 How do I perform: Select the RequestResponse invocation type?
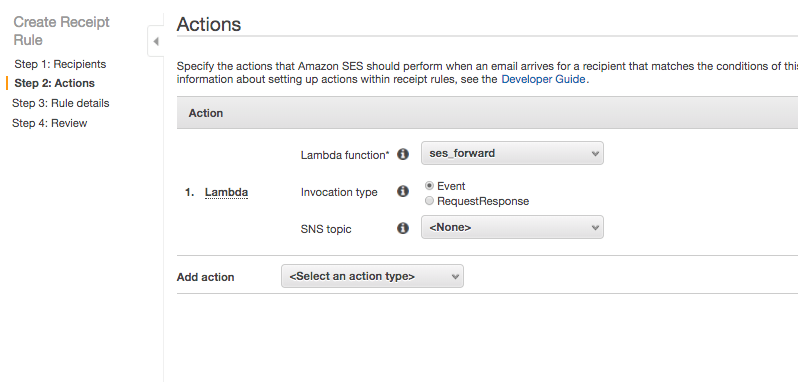(429, 201)
